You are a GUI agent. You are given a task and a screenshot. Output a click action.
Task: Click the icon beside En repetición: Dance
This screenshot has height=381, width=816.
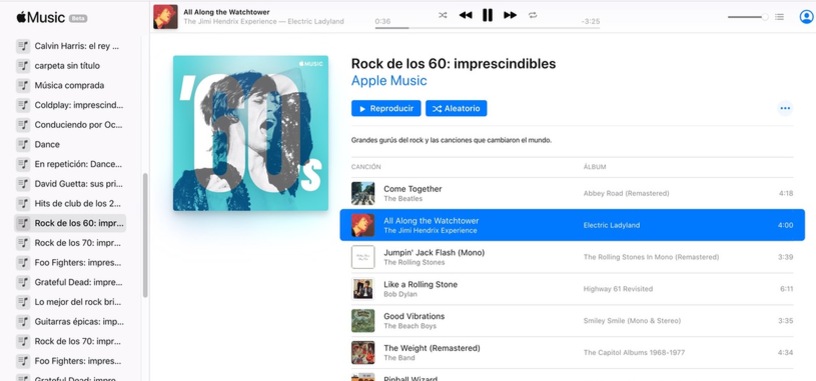tap(23, 164)
